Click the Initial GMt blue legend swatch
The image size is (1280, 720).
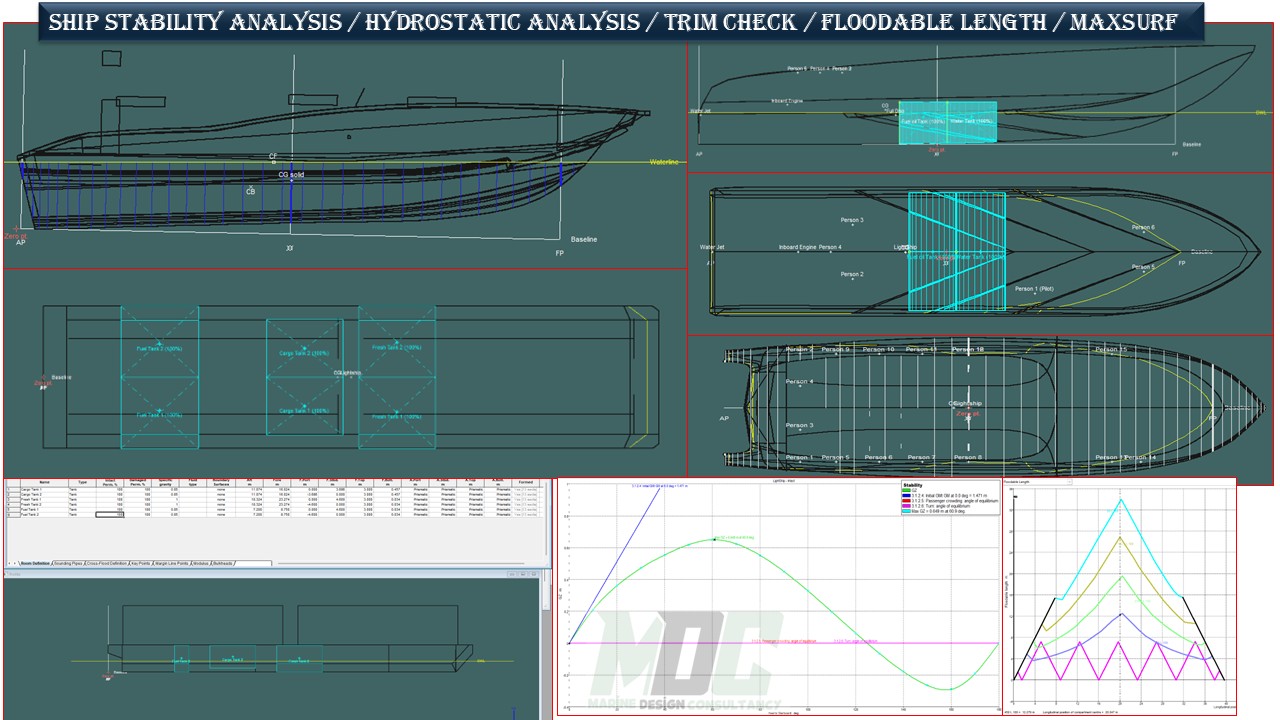pos(906,496)
